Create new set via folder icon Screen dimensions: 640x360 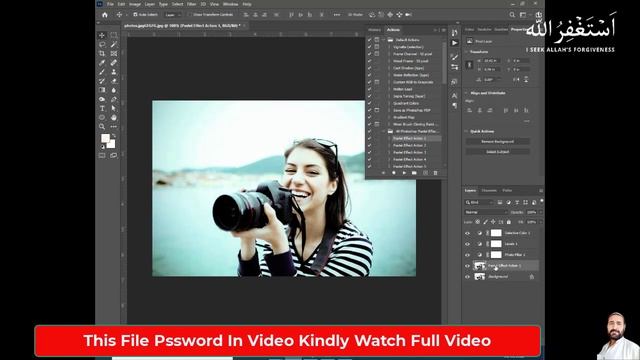(x=414, y=173)
